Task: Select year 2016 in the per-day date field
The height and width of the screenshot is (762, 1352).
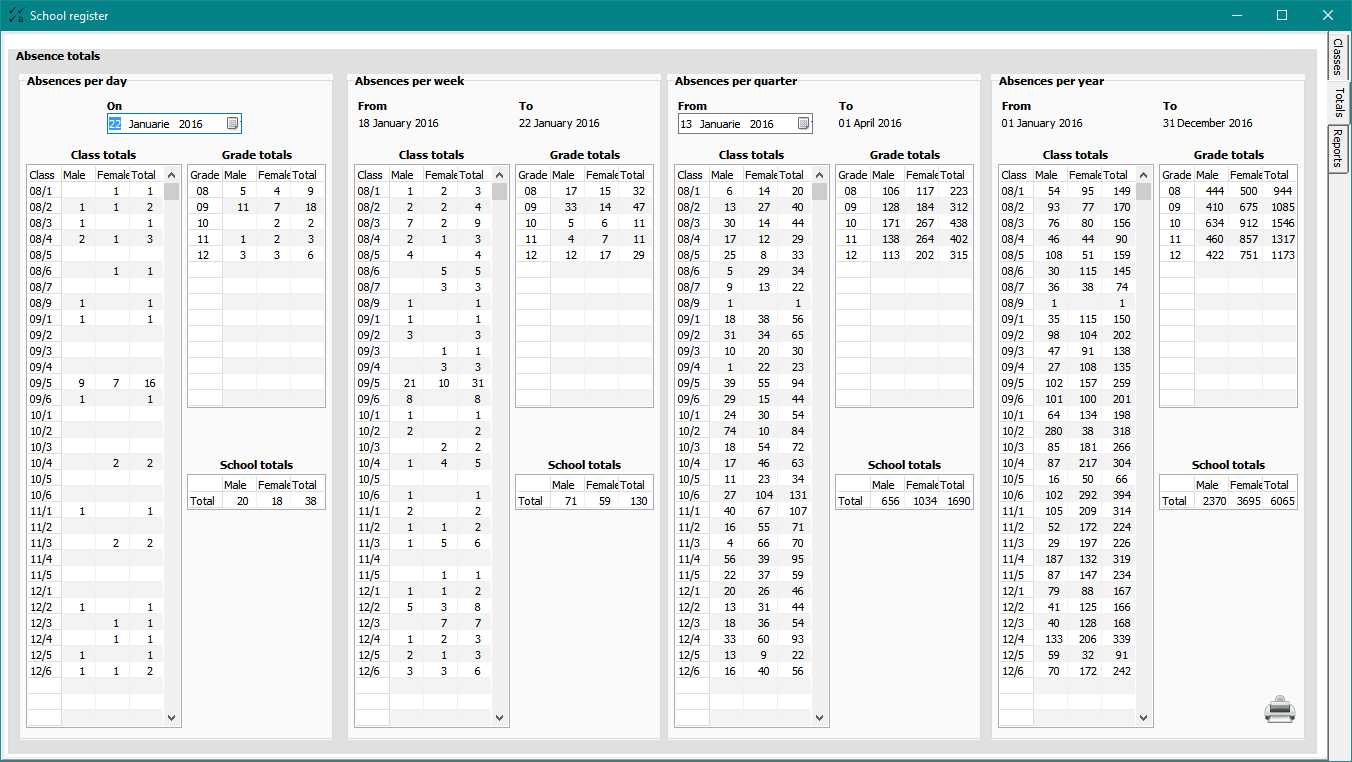Action: pos(191,124)
